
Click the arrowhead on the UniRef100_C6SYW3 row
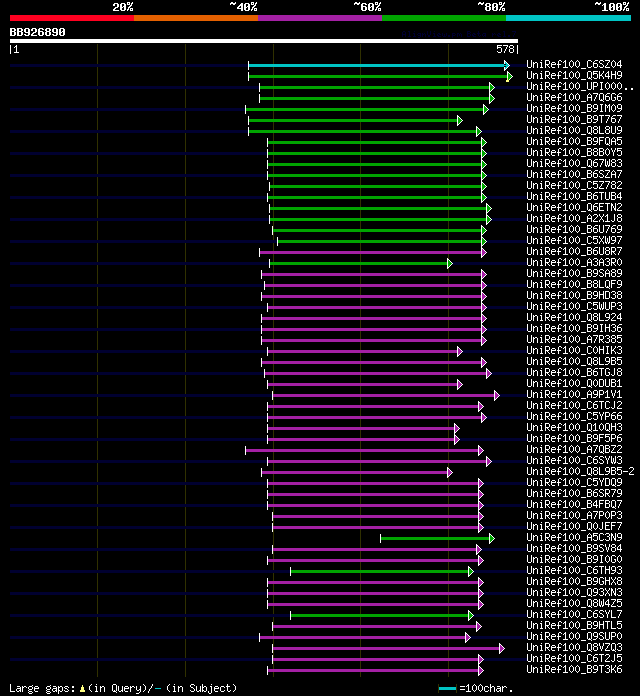coord(489,462)
